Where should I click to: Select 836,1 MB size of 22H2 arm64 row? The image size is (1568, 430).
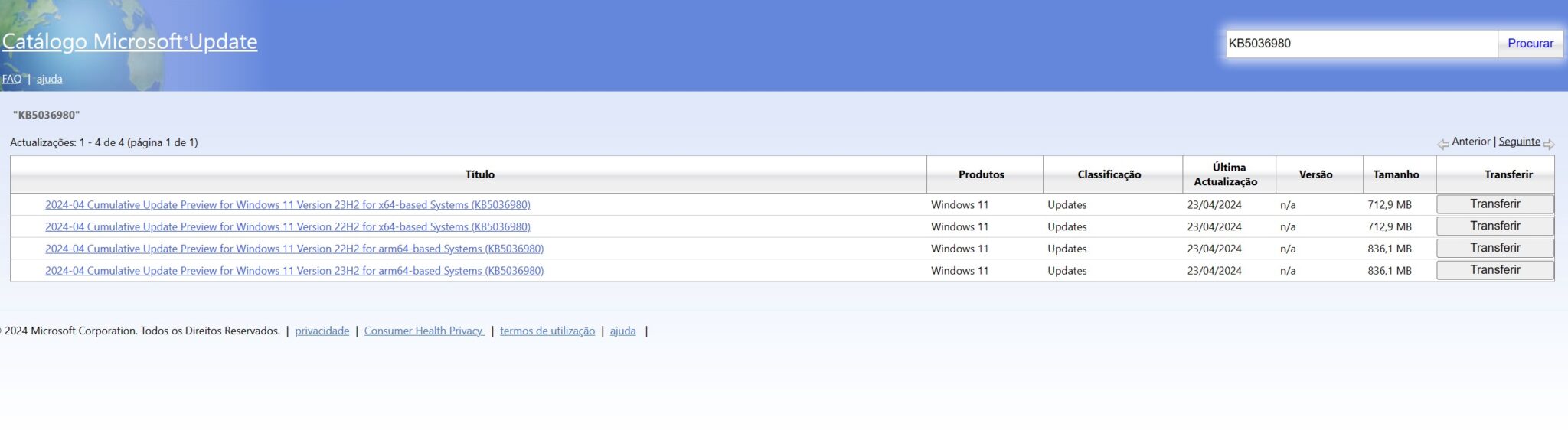click(x=1389, y=249)
